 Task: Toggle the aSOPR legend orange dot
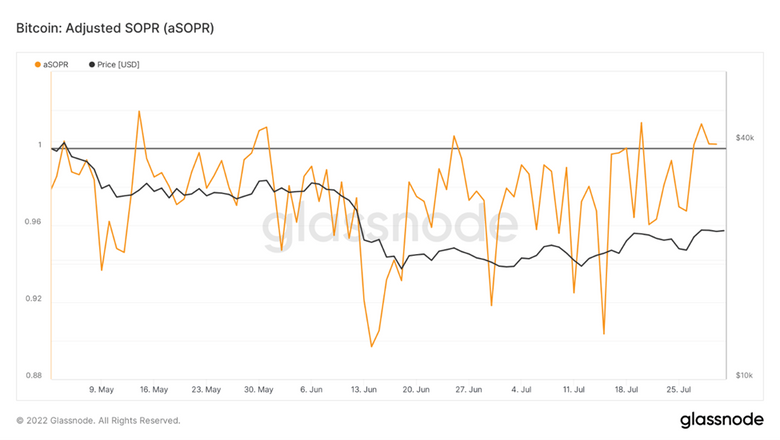coord(38,65)
